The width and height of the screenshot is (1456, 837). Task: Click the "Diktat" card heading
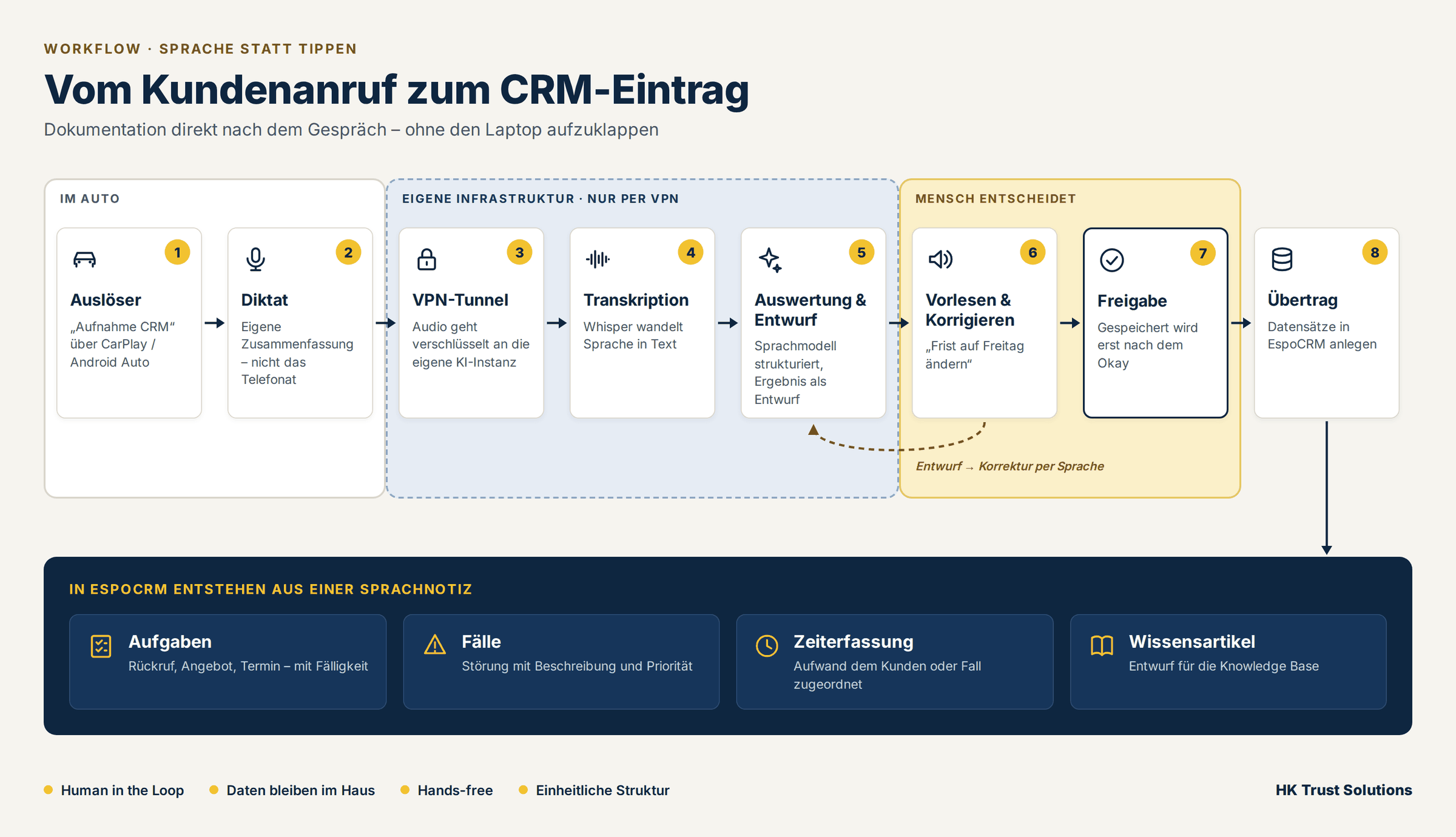pyautogui.click(x=265, y=300)
